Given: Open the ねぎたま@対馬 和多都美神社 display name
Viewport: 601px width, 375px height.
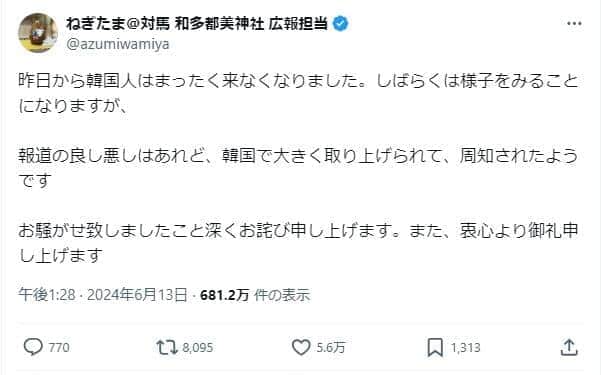Looking at the screenshot, I should [x=197, y=24].
